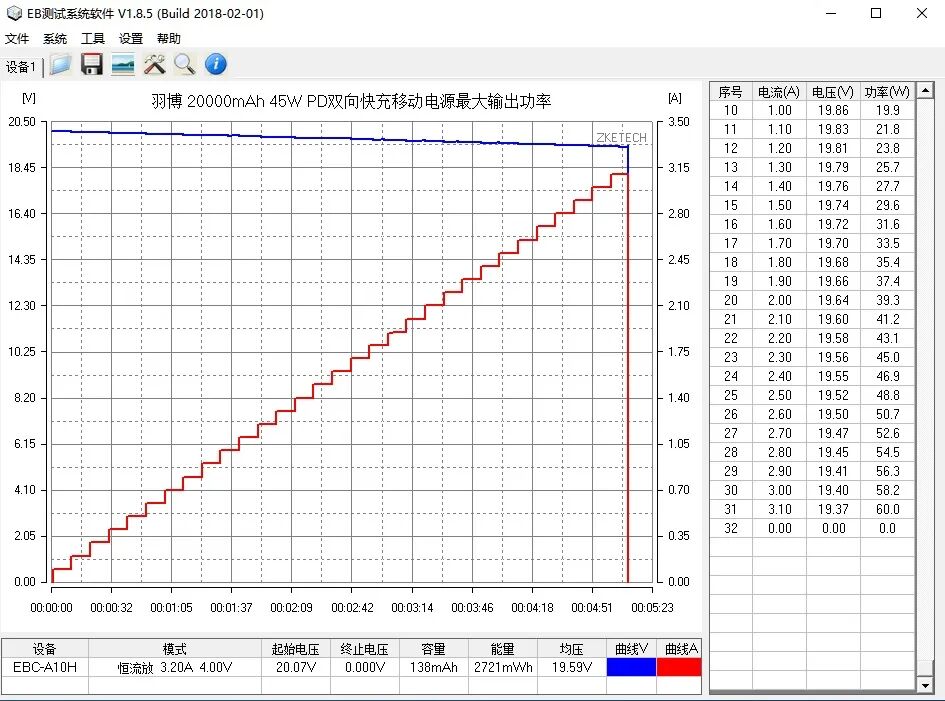Open the 文件 menu
Screen dimensions: 945x701
tap(17, 39)
